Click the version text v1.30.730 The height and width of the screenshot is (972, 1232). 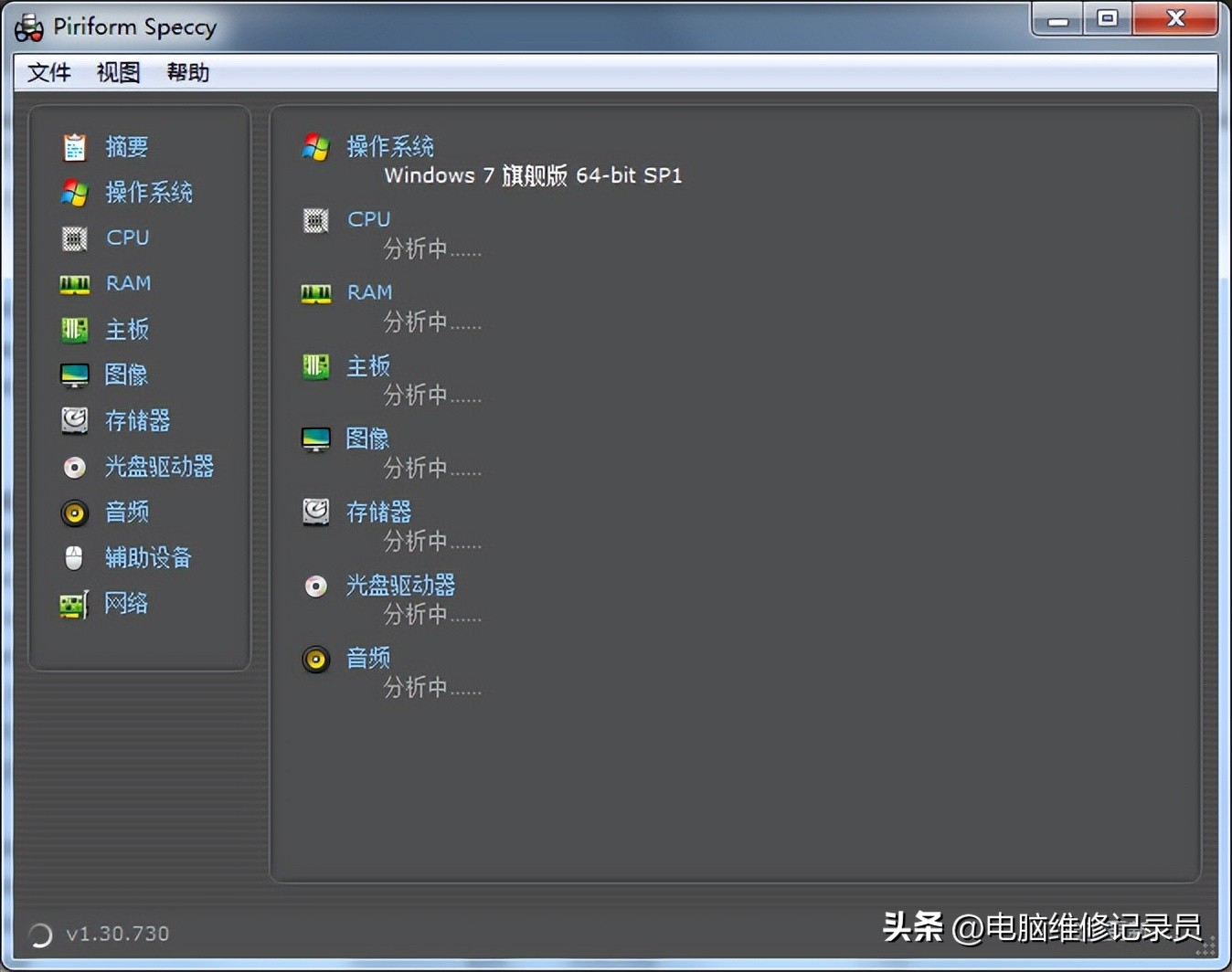pyautogui.click(x=118, y=934)
